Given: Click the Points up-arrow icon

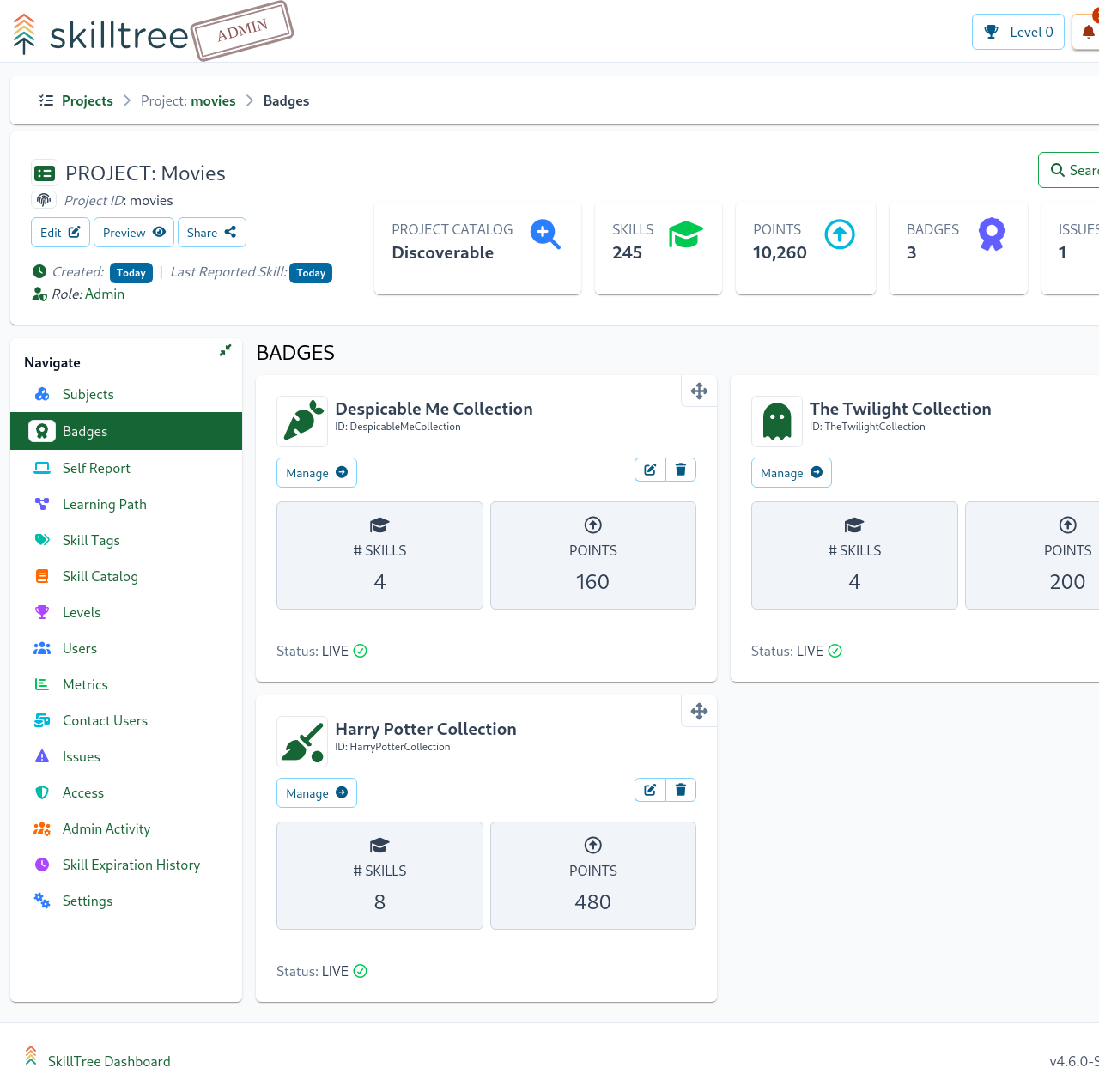Looking at the screenshot, I should [x=840, y=234].
